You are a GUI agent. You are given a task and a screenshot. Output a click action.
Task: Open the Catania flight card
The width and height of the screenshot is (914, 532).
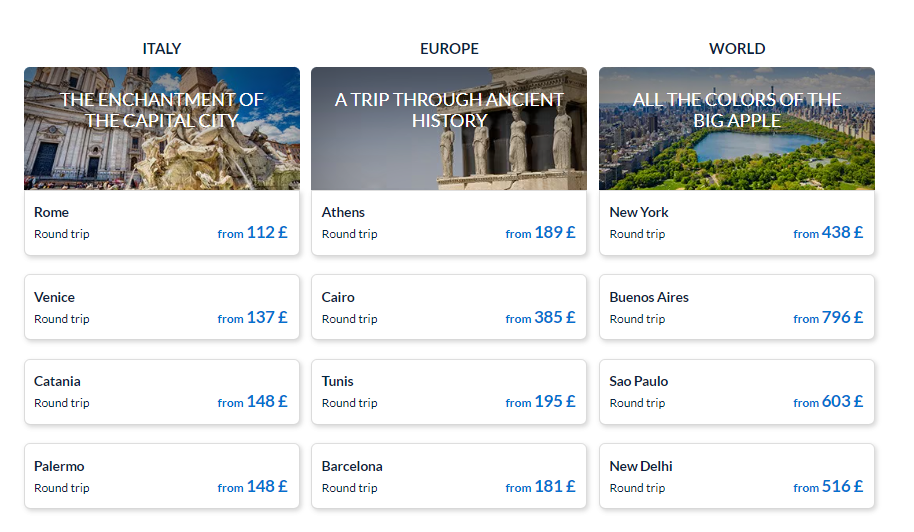pos(161,391)
